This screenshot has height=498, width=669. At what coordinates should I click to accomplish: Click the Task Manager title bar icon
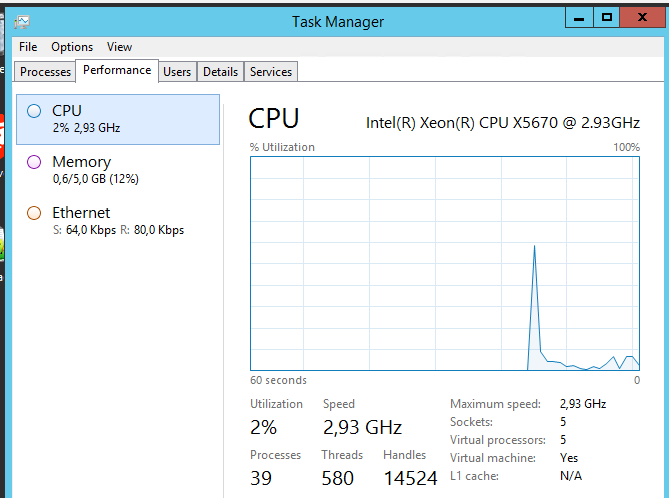click(x=22, y=22)
